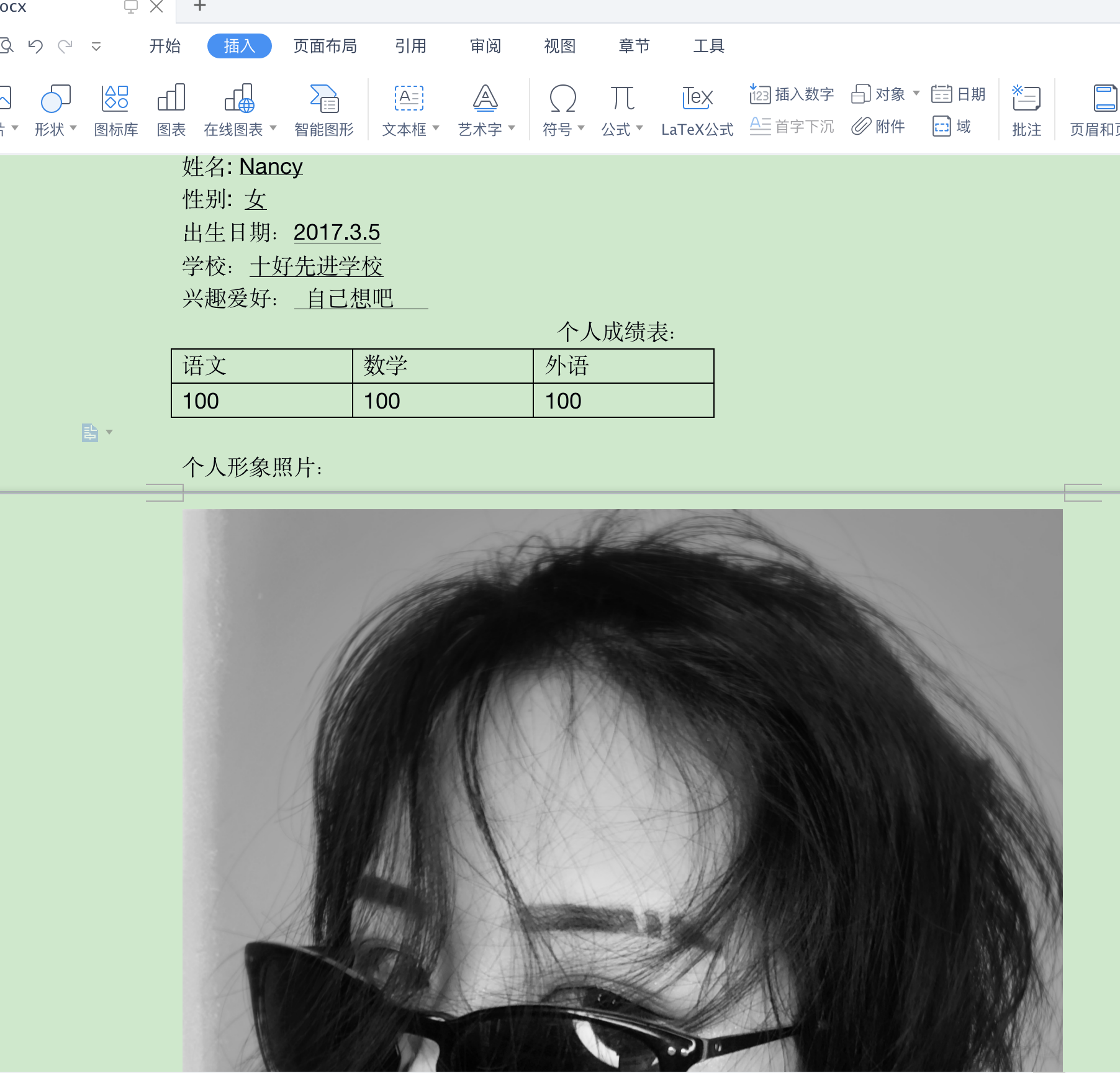This screenshot has height=1073, width=1120.
Task: Expand the 形状 shapes dropdown
Action: point(74,130)
